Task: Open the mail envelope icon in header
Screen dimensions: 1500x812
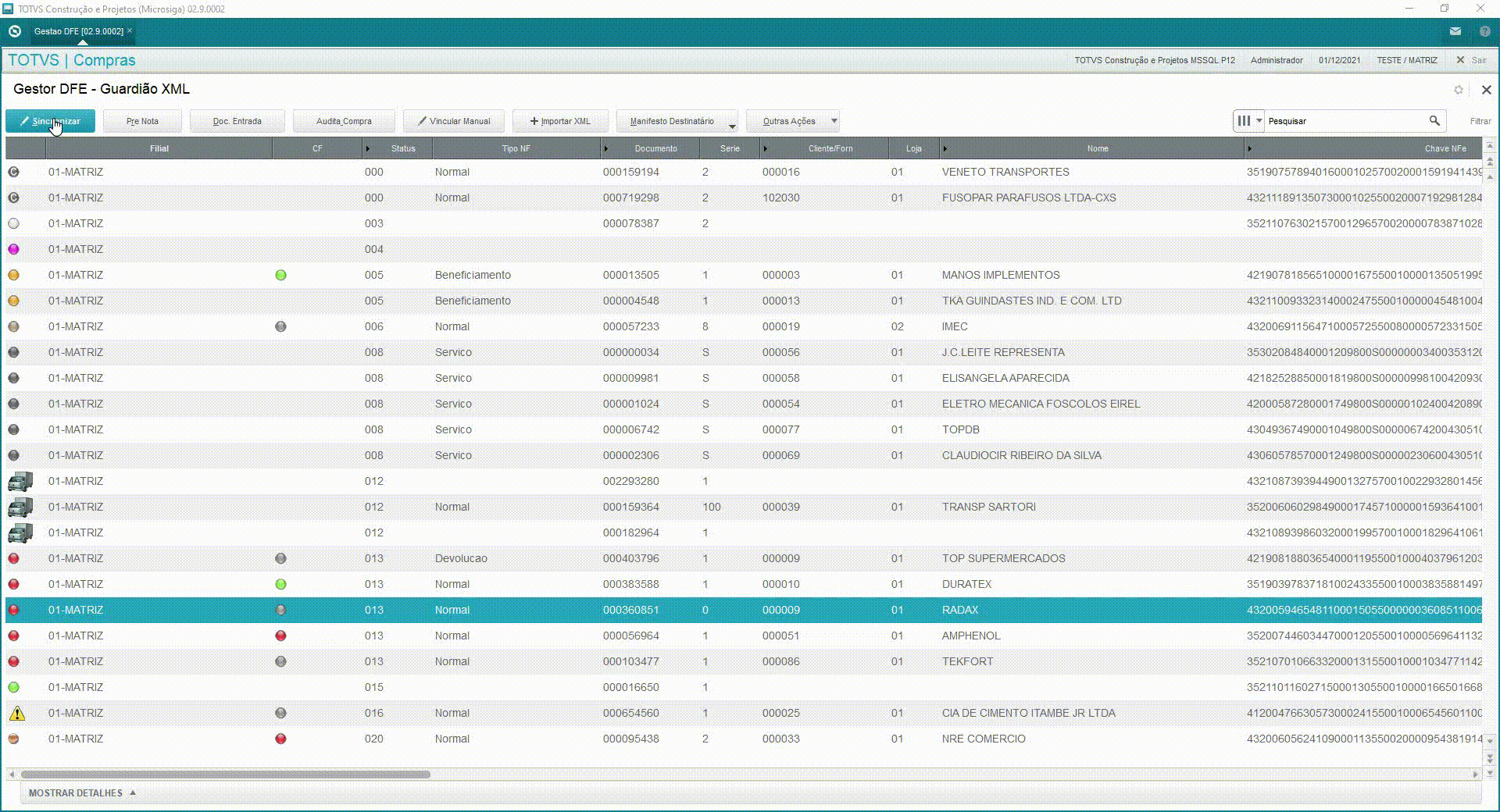Action: click(1455, 31)
